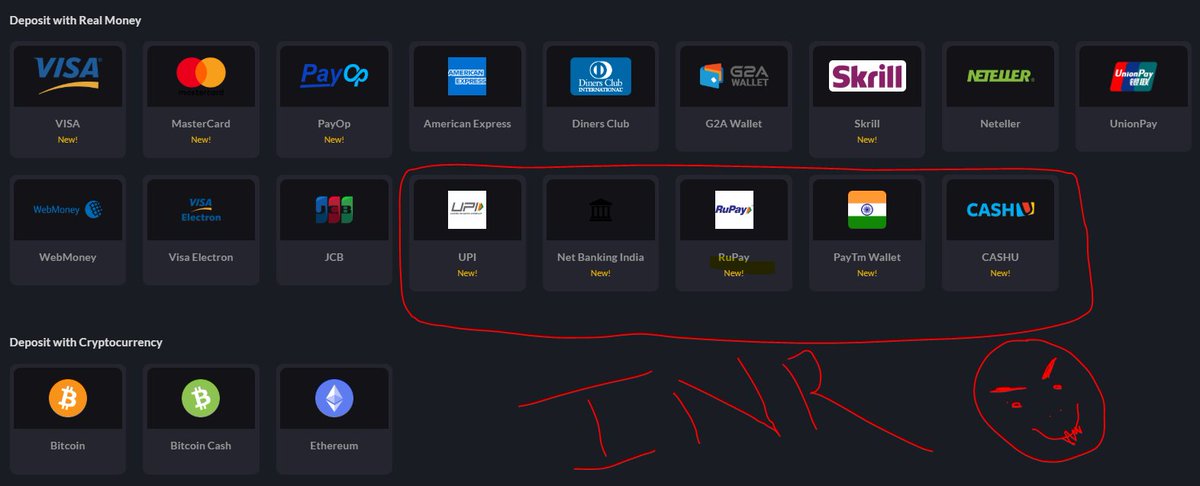This screenshot has width=1200, height=486.
Task: Choose the Neteller logo
Action: click(1000, 76)
